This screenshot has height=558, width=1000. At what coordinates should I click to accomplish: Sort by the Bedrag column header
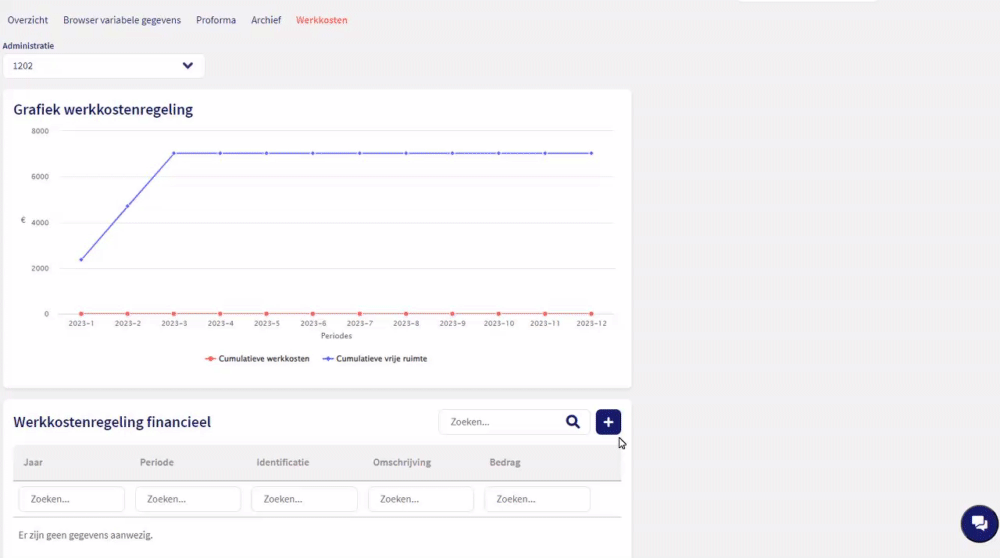505,463
